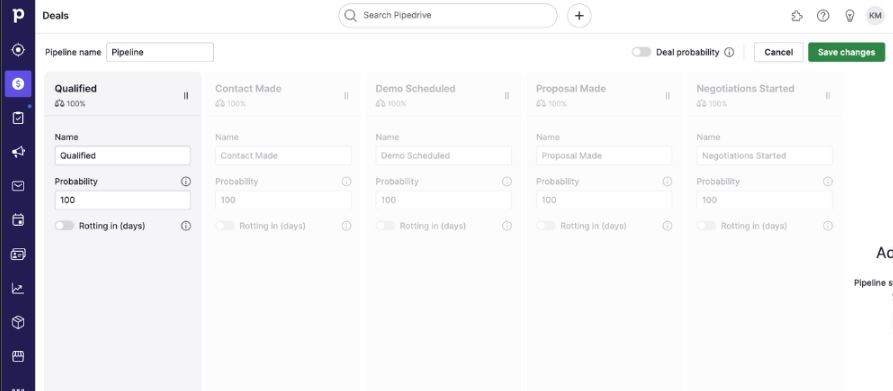
Task: Select the Proposal Made stage header
Action: pyautogui.click(x=604, y=94)
